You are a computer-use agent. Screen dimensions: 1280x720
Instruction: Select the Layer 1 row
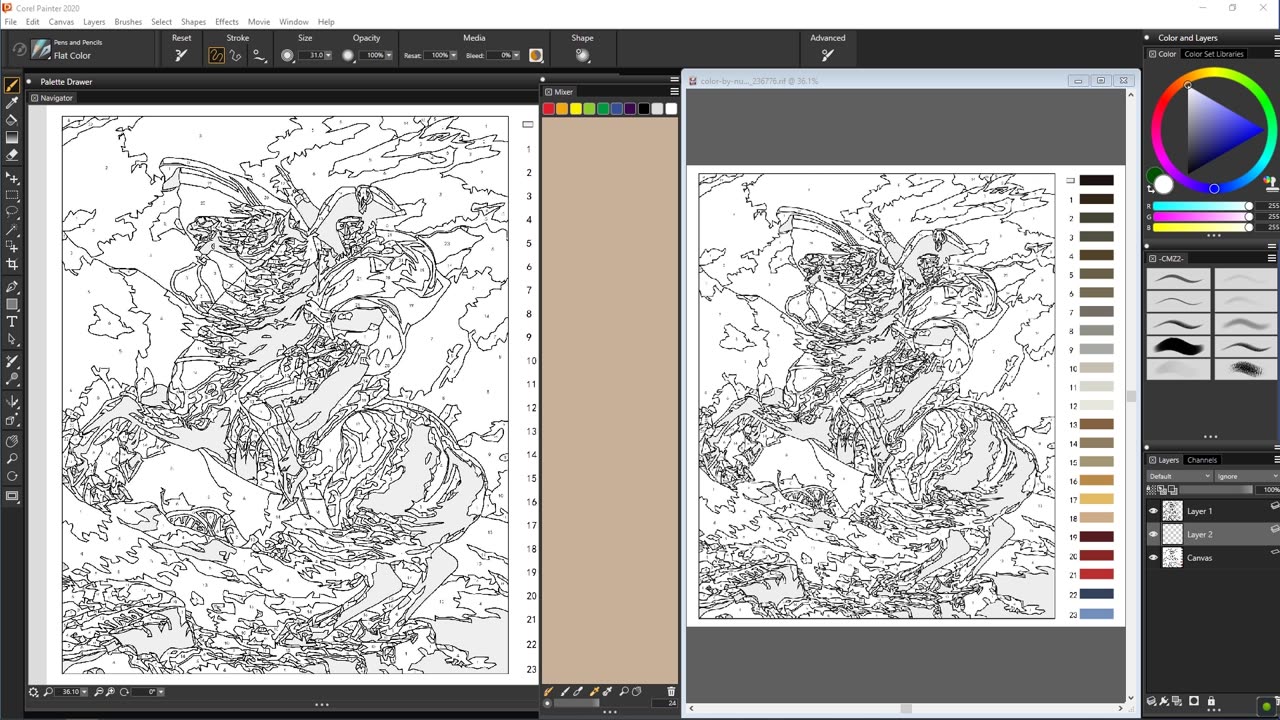[x=1212, y=511]
